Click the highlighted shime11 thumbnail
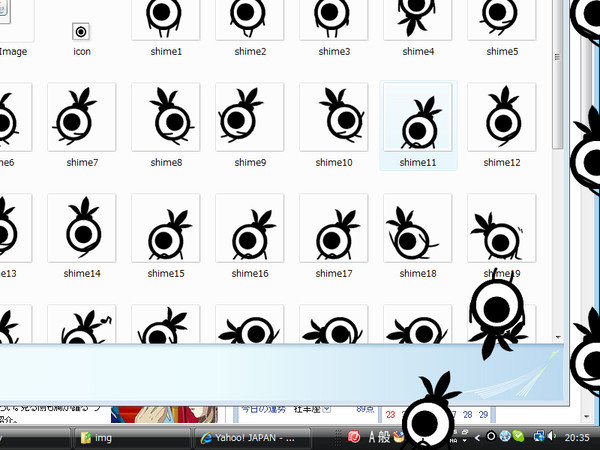Screen dimensions: 600x450 [x=417, y=117]
